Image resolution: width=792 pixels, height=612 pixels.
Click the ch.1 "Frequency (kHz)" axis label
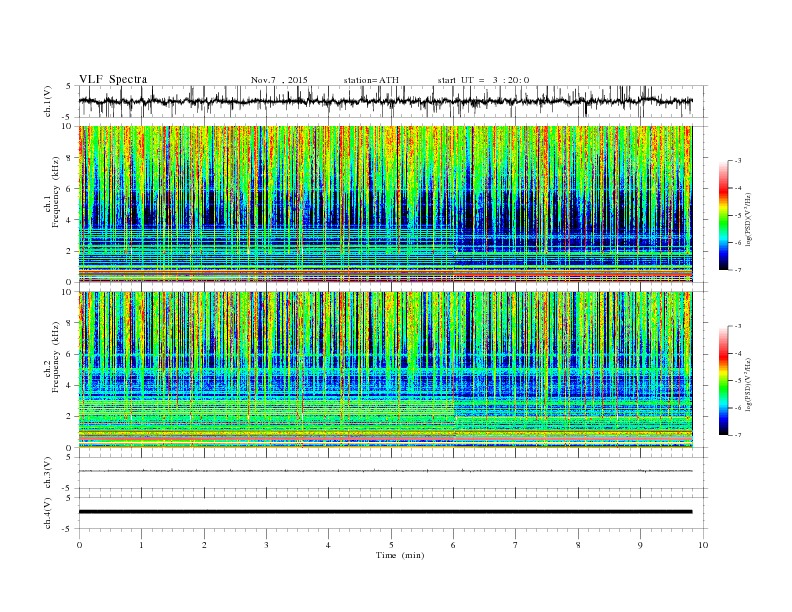pyautogui.click(x=56, y=192)
